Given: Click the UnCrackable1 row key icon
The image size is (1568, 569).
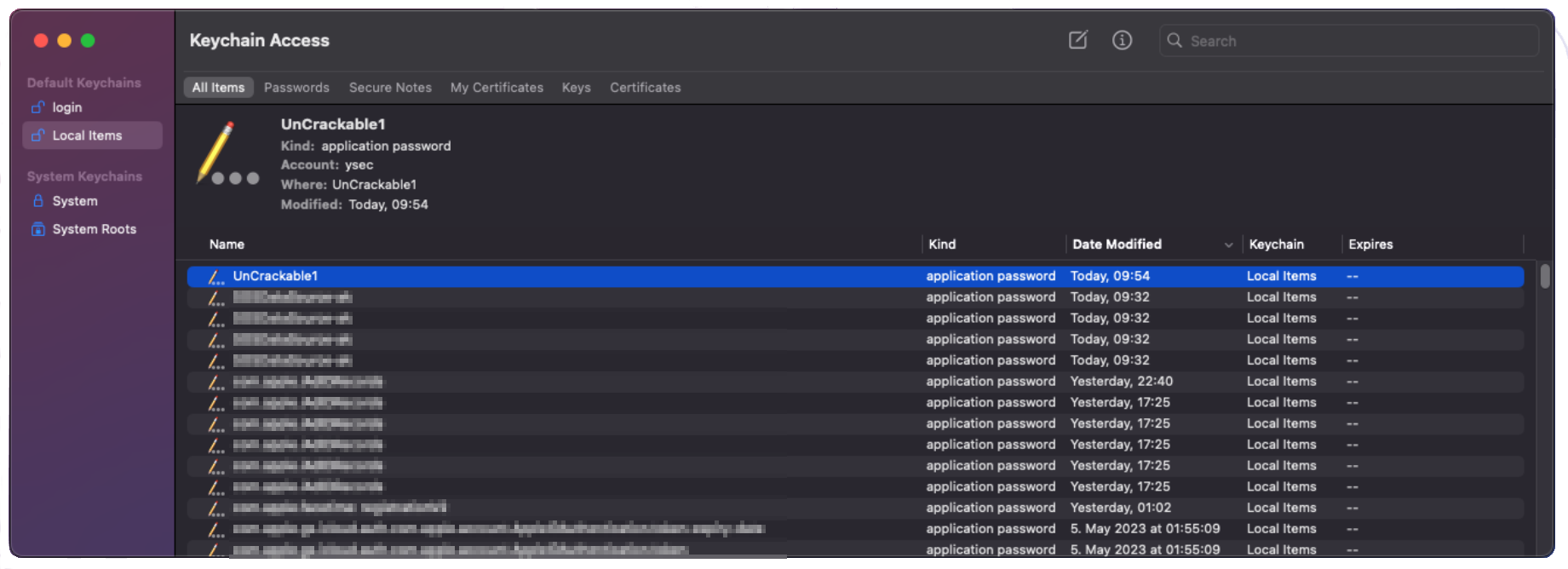Looking at the screenshot, I should [215, 277].
